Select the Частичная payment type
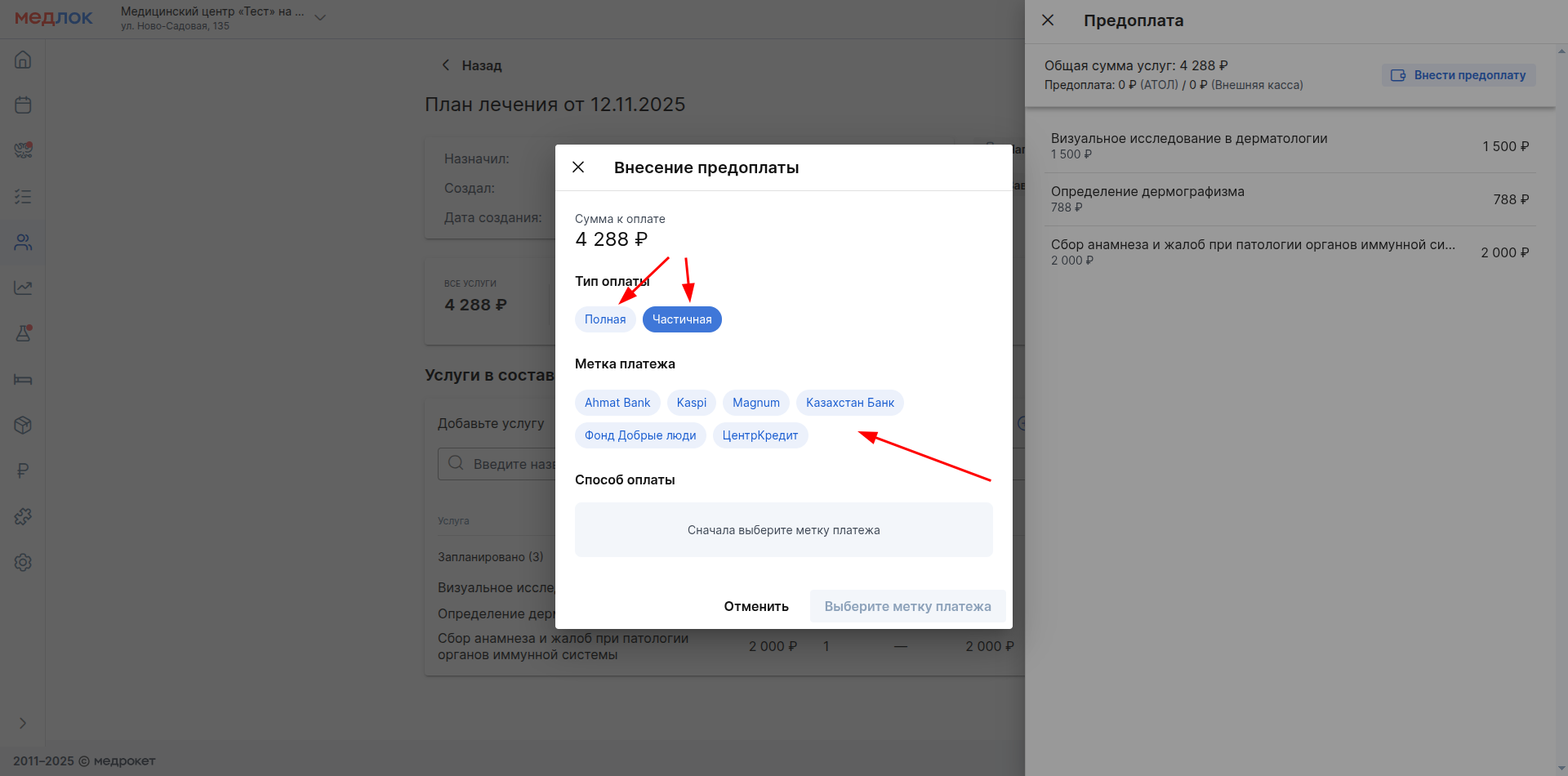 [682, 319]
